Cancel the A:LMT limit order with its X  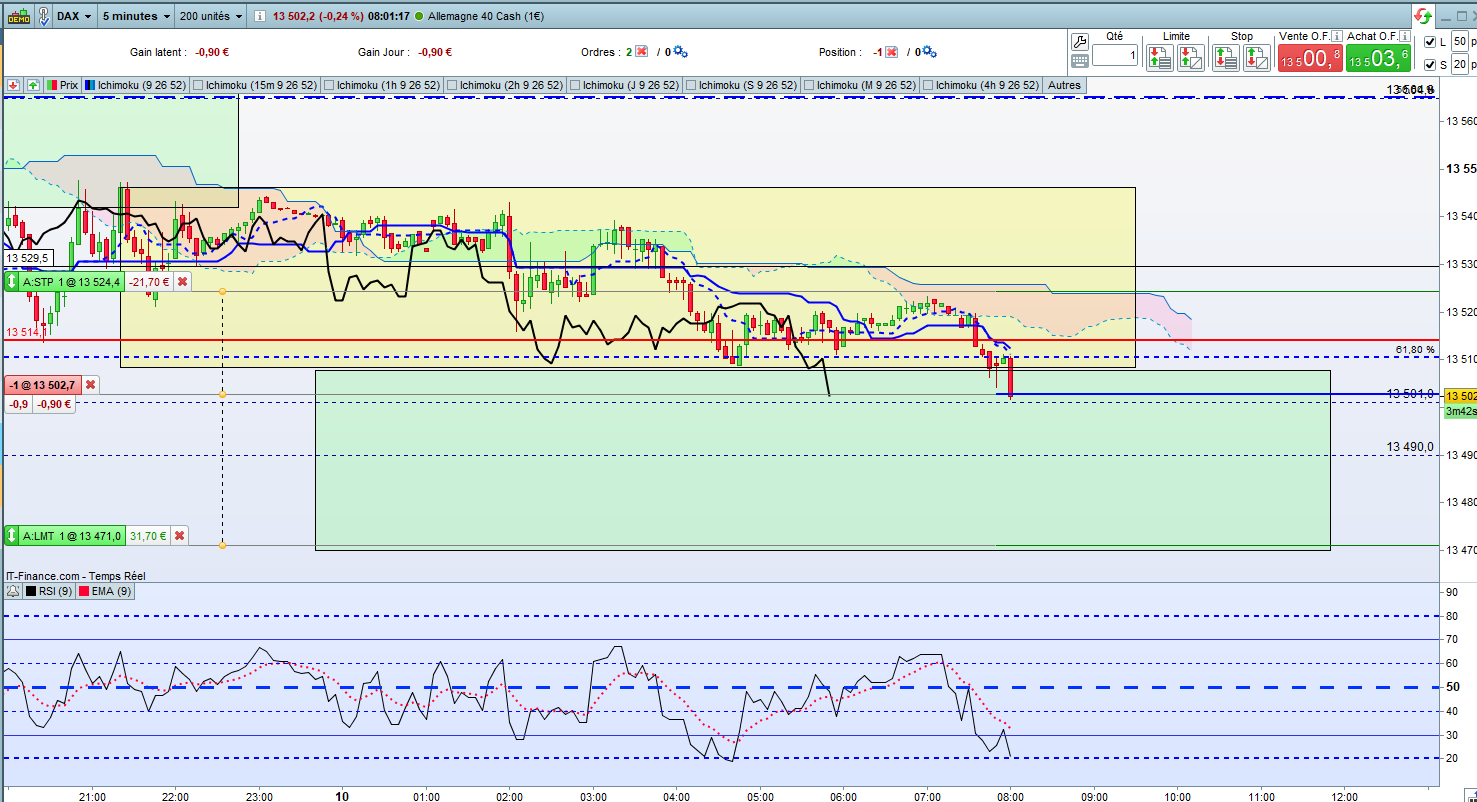pyautogui.click(x=179, y=536)
